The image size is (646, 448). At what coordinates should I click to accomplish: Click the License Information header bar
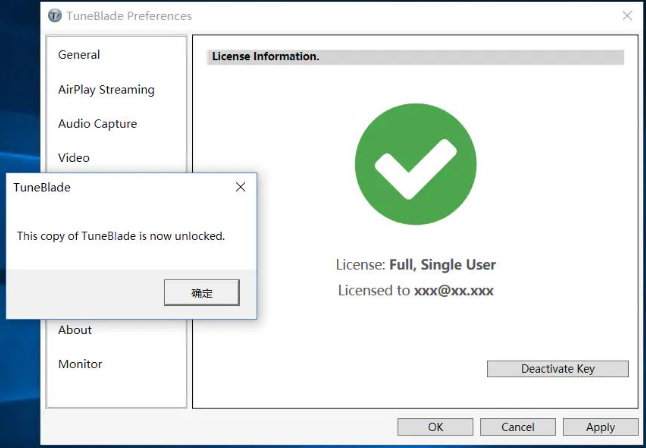(415, 57)
